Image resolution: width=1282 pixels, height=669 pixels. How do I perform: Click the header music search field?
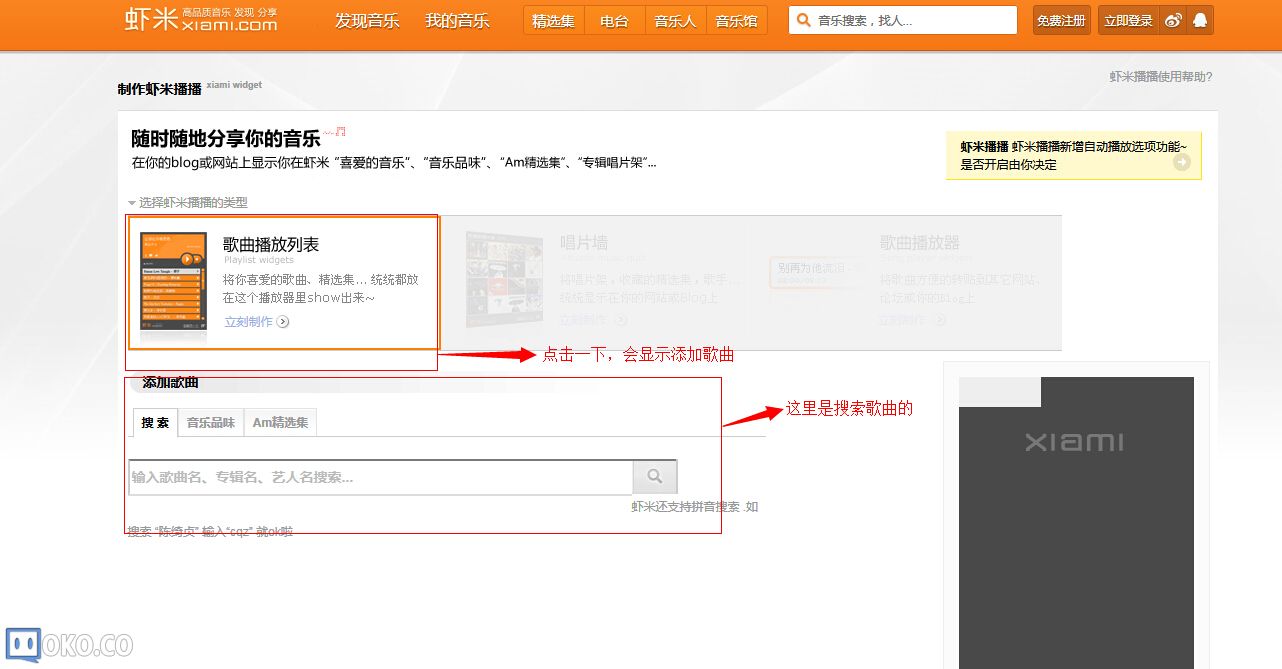[903, 20]
